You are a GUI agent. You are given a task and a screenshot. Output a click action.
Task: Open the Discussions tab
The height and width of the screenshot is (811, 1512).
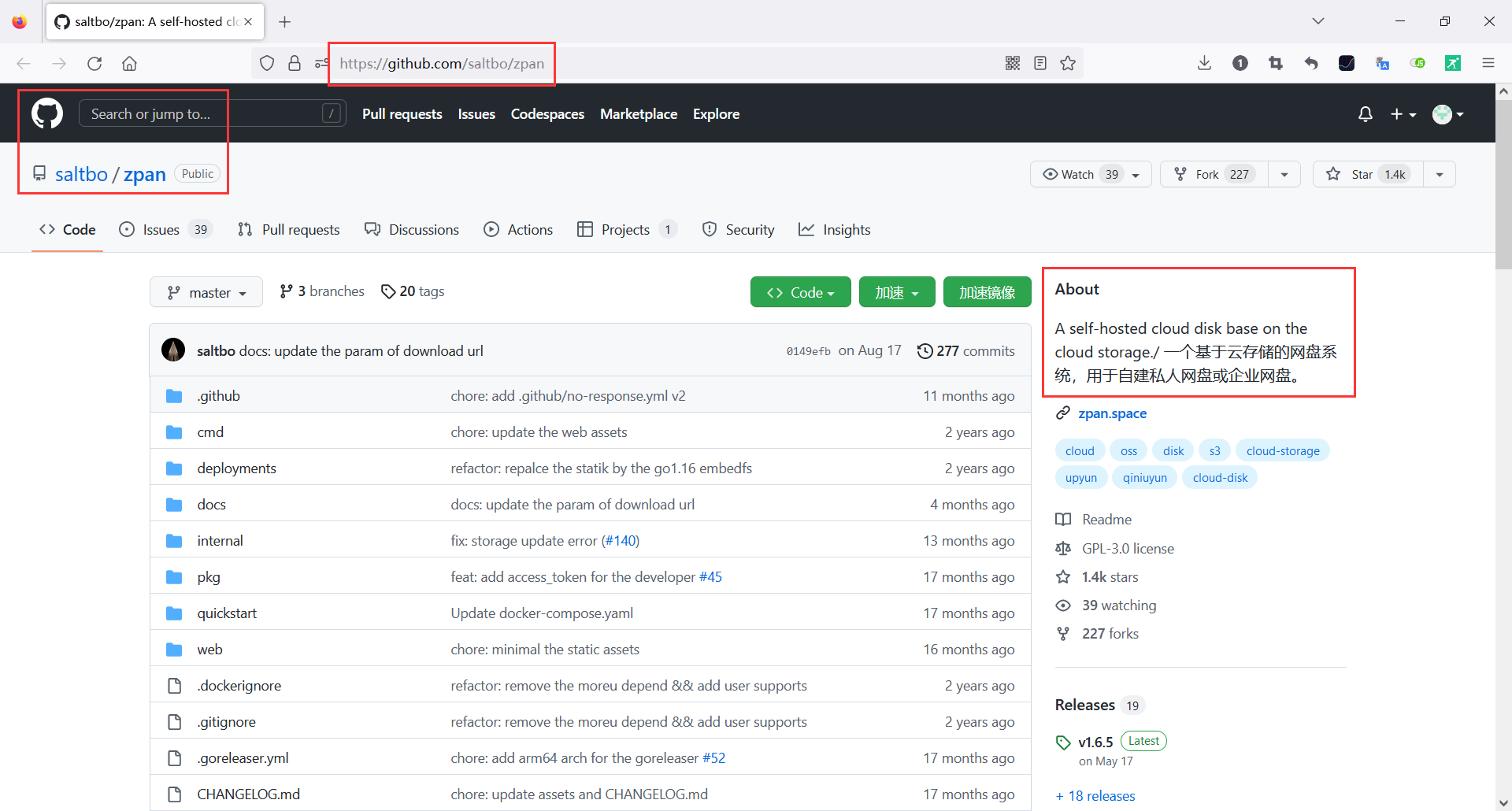tap(412, 229)
